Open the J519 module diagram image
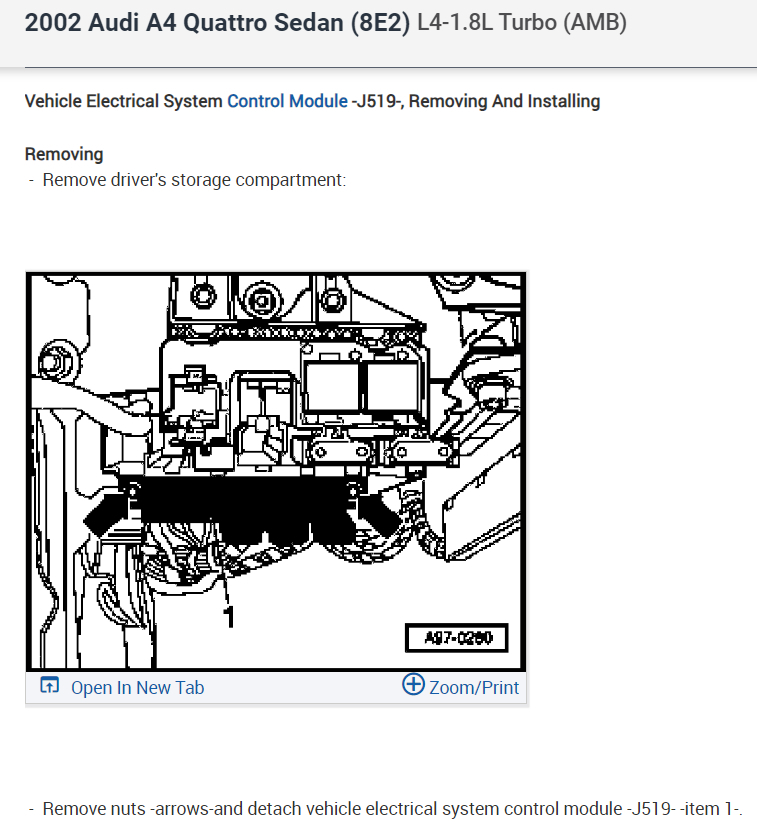This screenshot has height=839, width=757. (x=276, y=471)
